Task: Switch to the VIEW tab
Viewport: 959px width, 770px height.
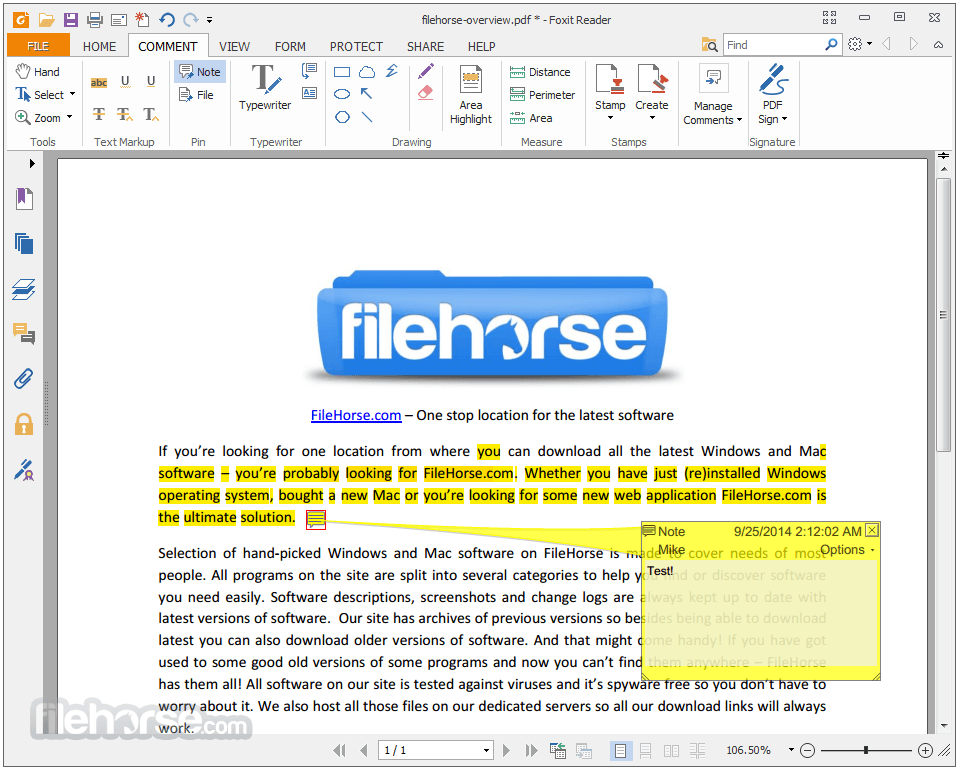Action: [234, 46]
